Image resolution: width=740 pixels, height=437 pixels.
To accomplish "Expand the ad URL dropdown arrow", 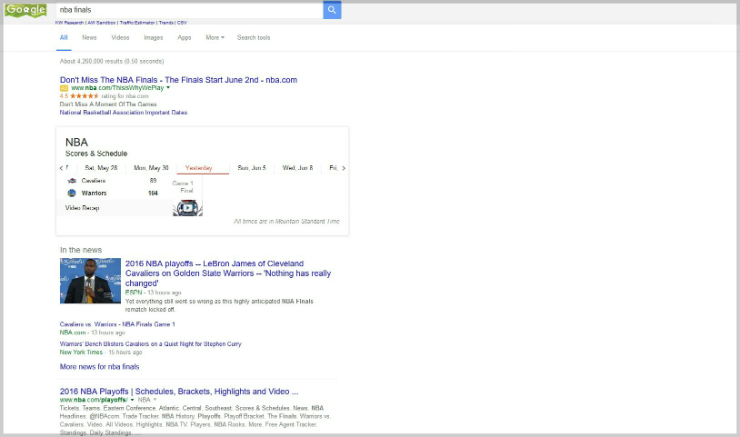I will click(x=168, y=88).
